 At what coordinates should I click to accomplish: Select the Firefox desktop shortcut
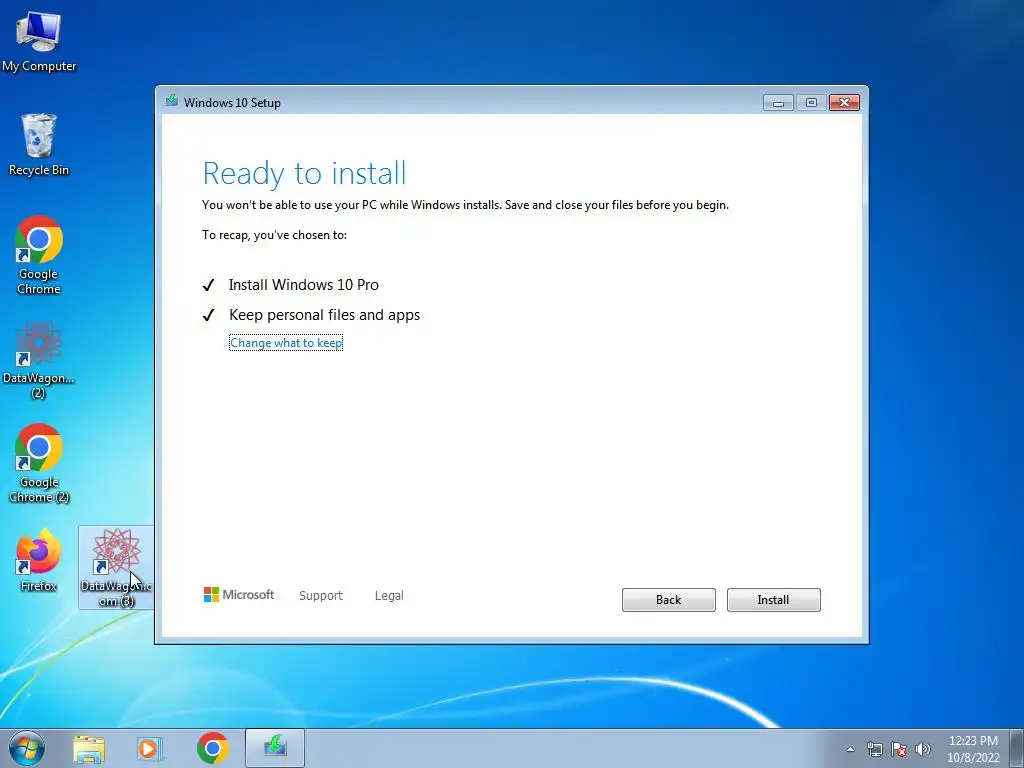39,560
